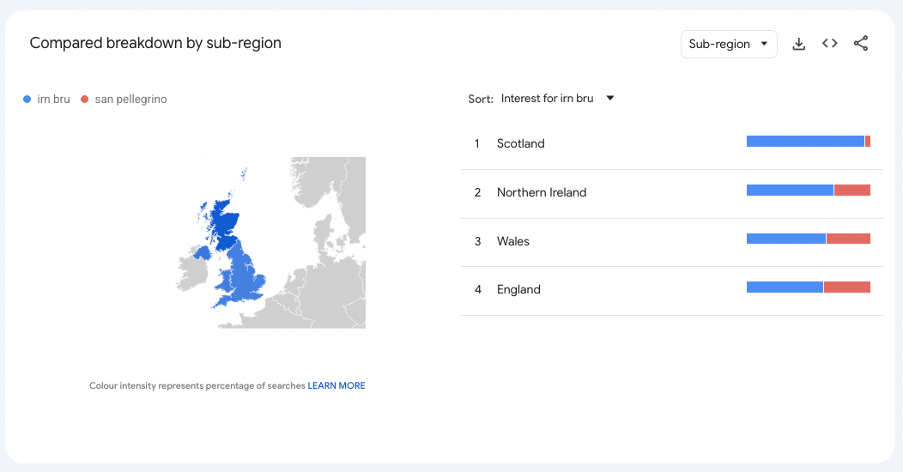Click Wales' blue irn bru bar

coord(786,238)
